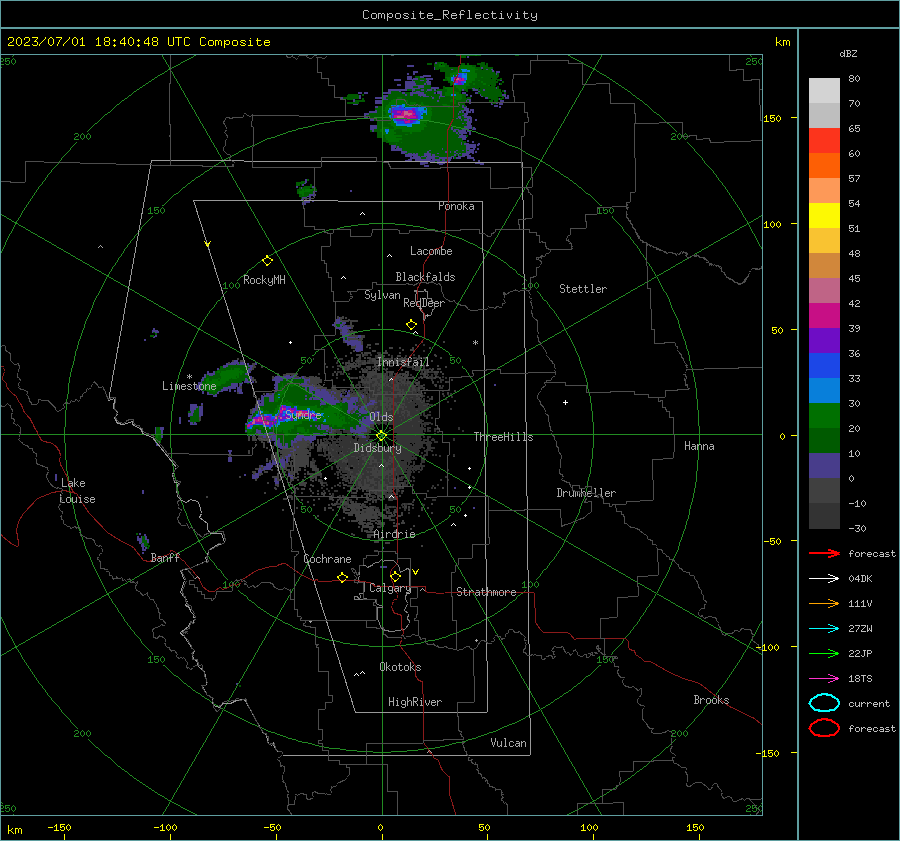
Task: Click the Lake Louise label
Action: (x=77, y=491)
